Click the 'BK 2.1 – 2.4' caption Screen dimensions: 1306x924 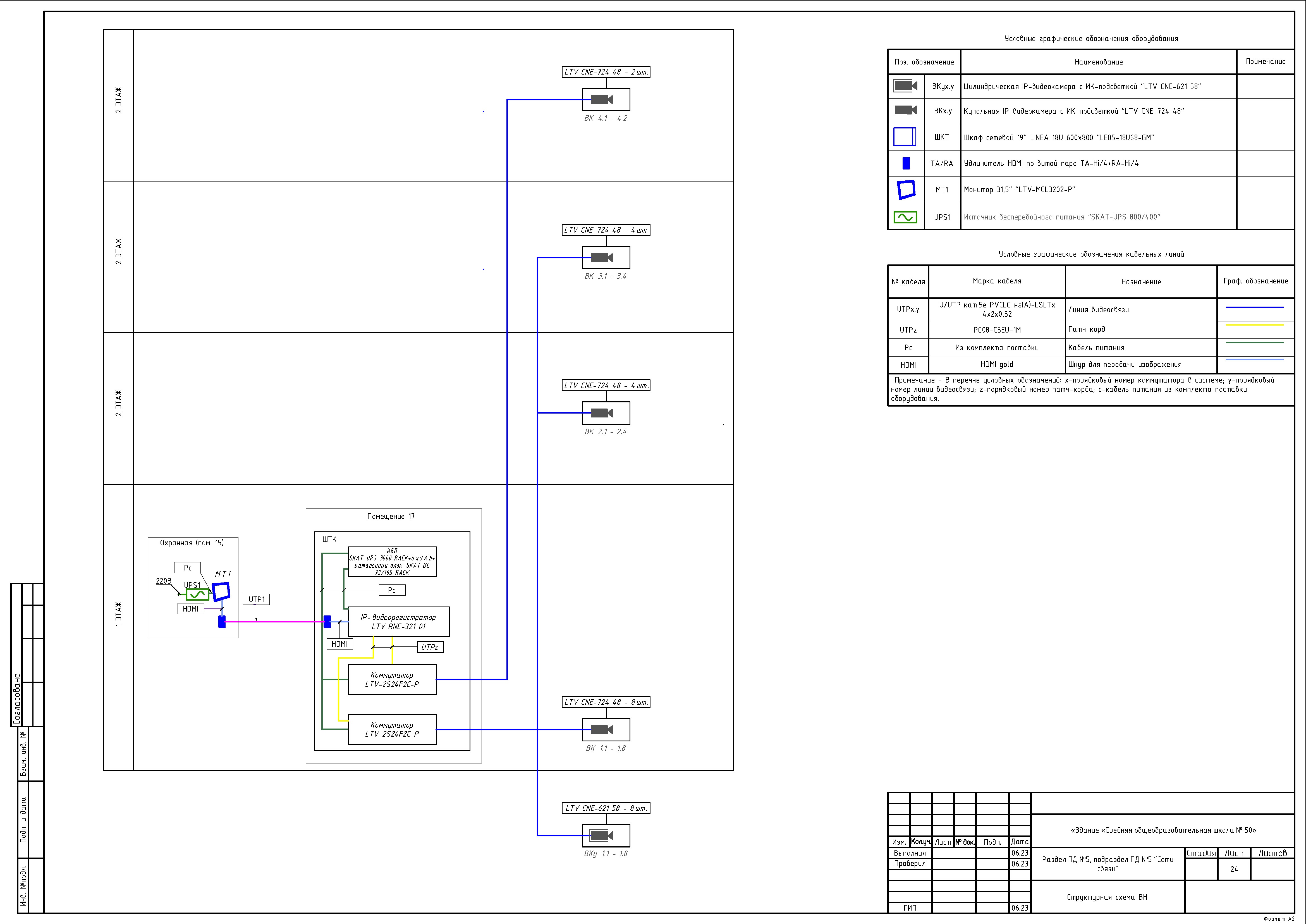[x=606, y=432]
